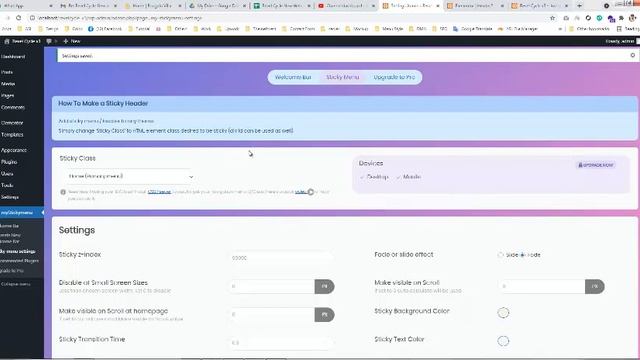The width and height of the screenshot is (640, 360).
Task: Open the Sticky Text Color picker
Action: pos(503,341)
